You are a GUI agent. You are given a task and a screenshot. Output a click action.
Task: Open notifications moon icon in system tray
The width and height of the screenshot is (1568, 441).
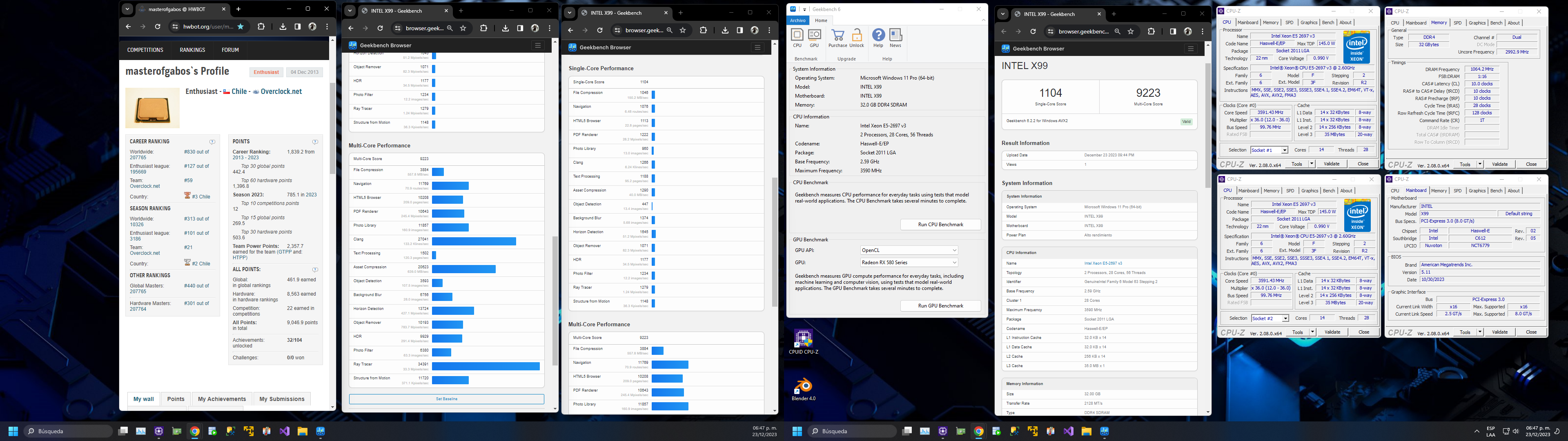click(1557, 431)
